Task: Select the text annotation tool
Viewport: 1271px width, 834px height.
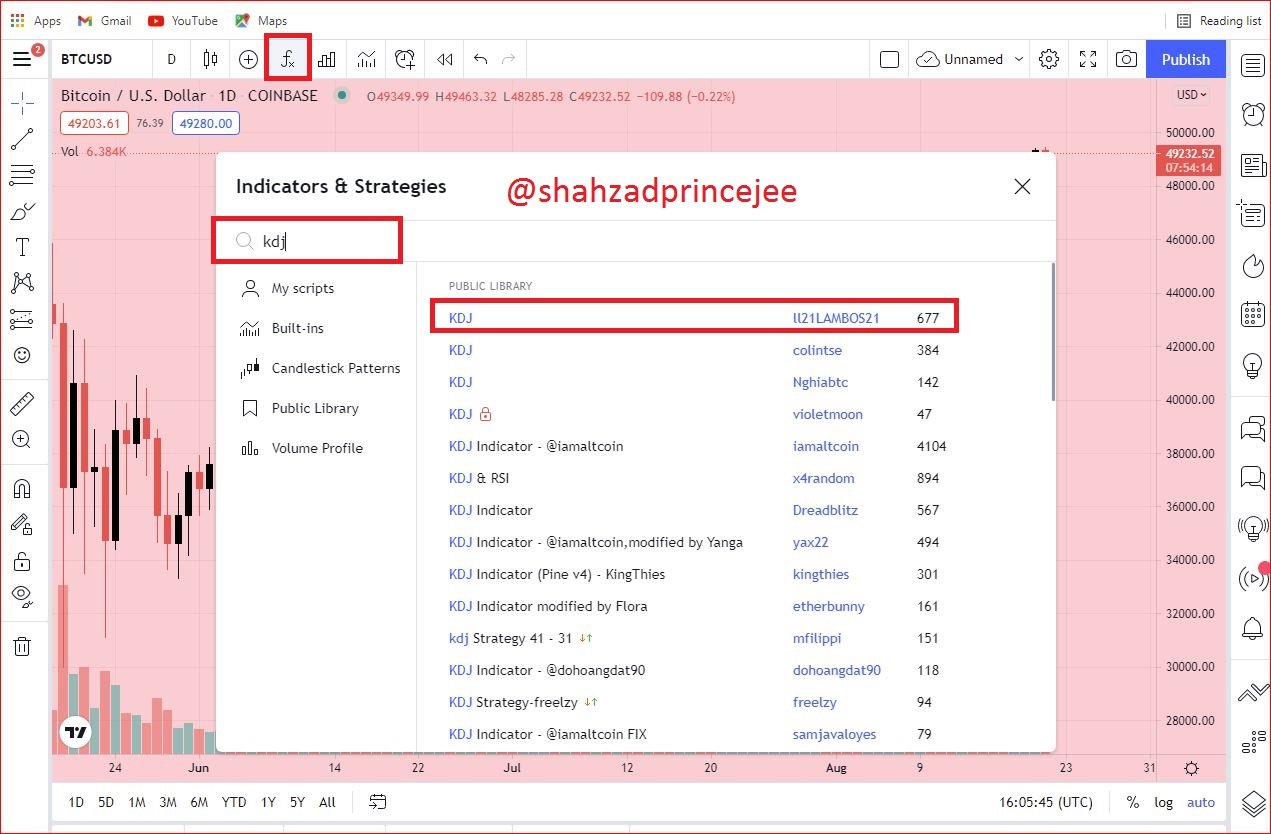Action: [22, 247]
